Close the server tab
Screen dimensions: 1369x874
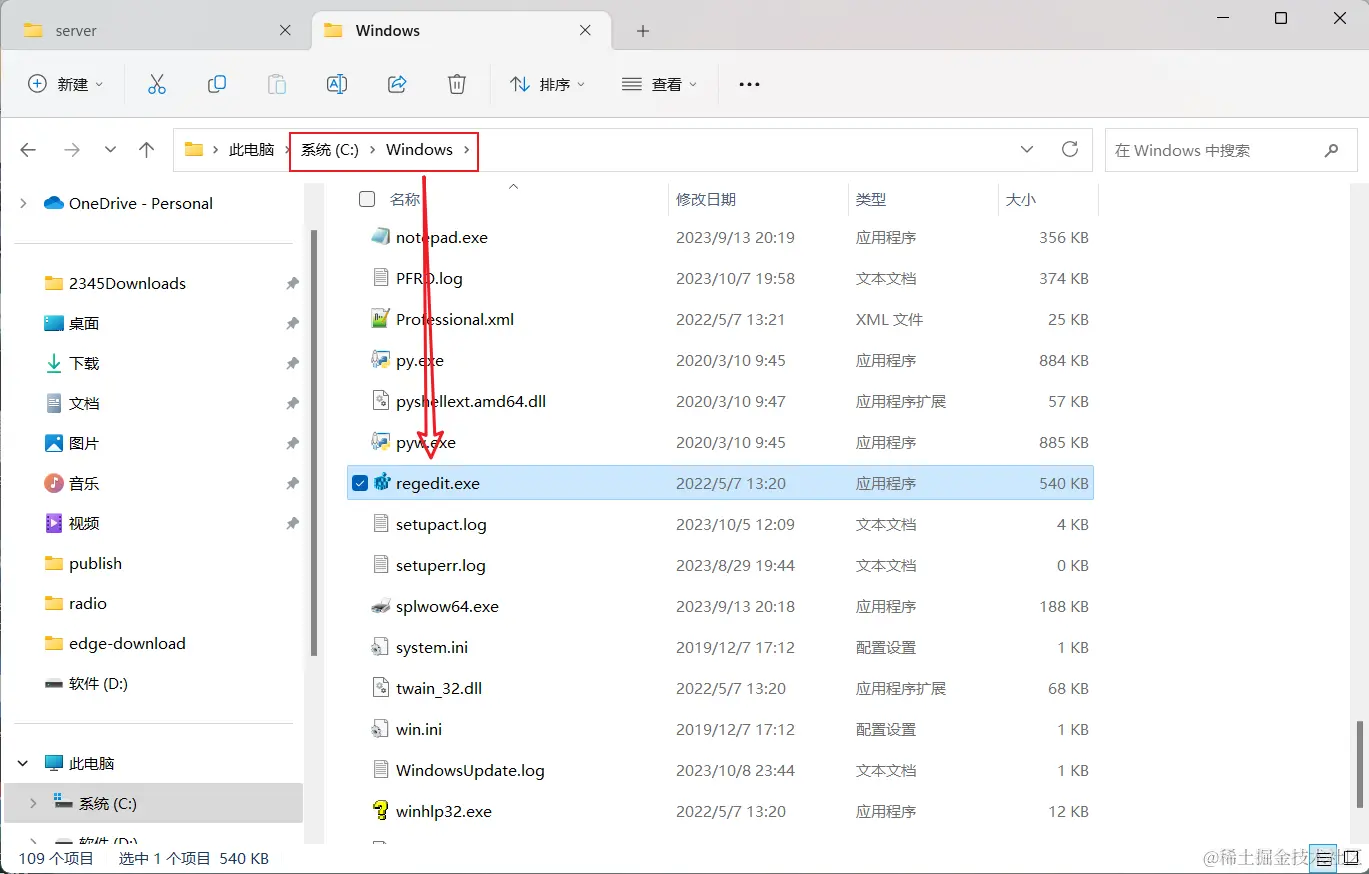285,31
